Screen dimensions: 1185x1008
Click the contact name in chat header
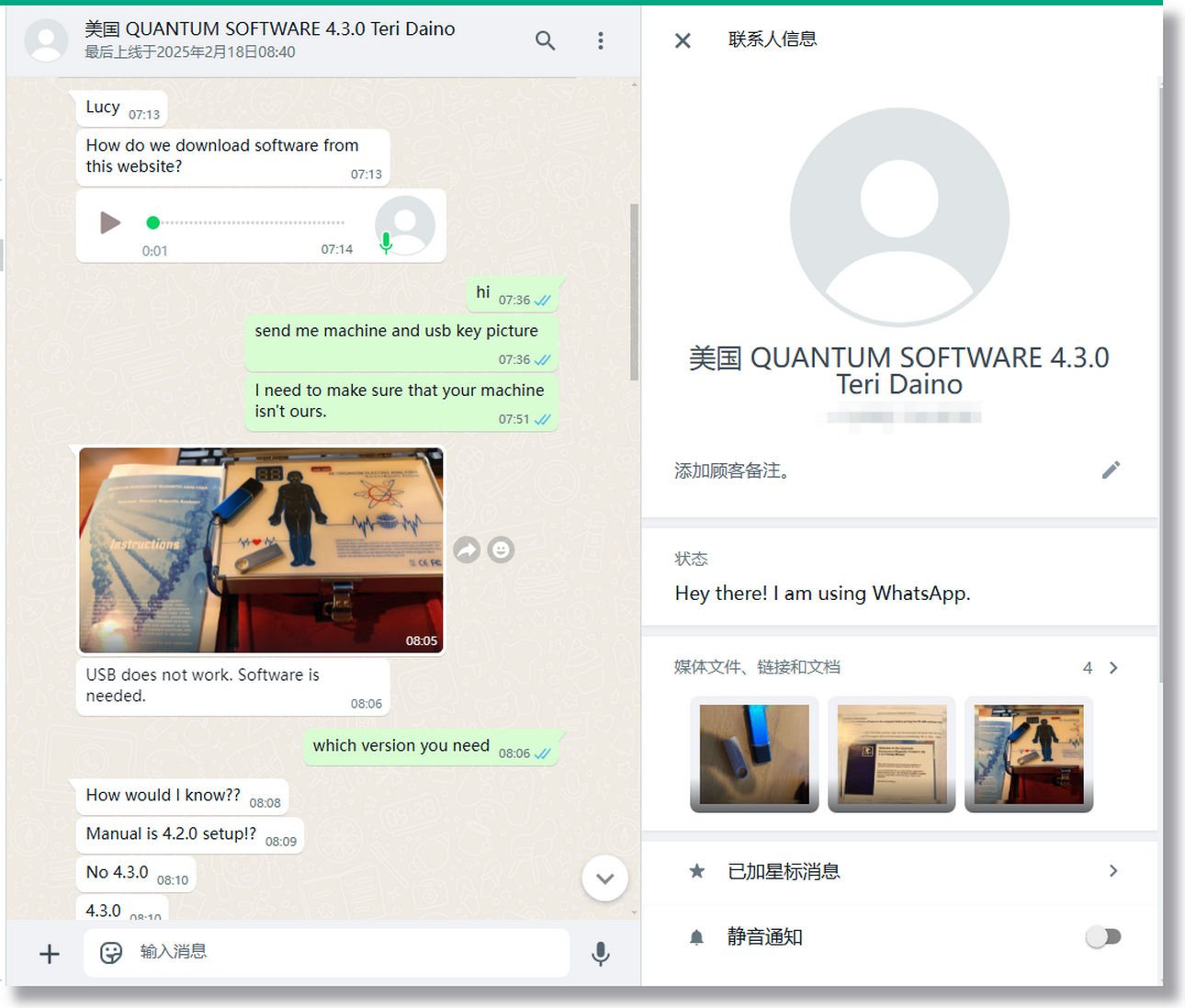coord(270,28)
